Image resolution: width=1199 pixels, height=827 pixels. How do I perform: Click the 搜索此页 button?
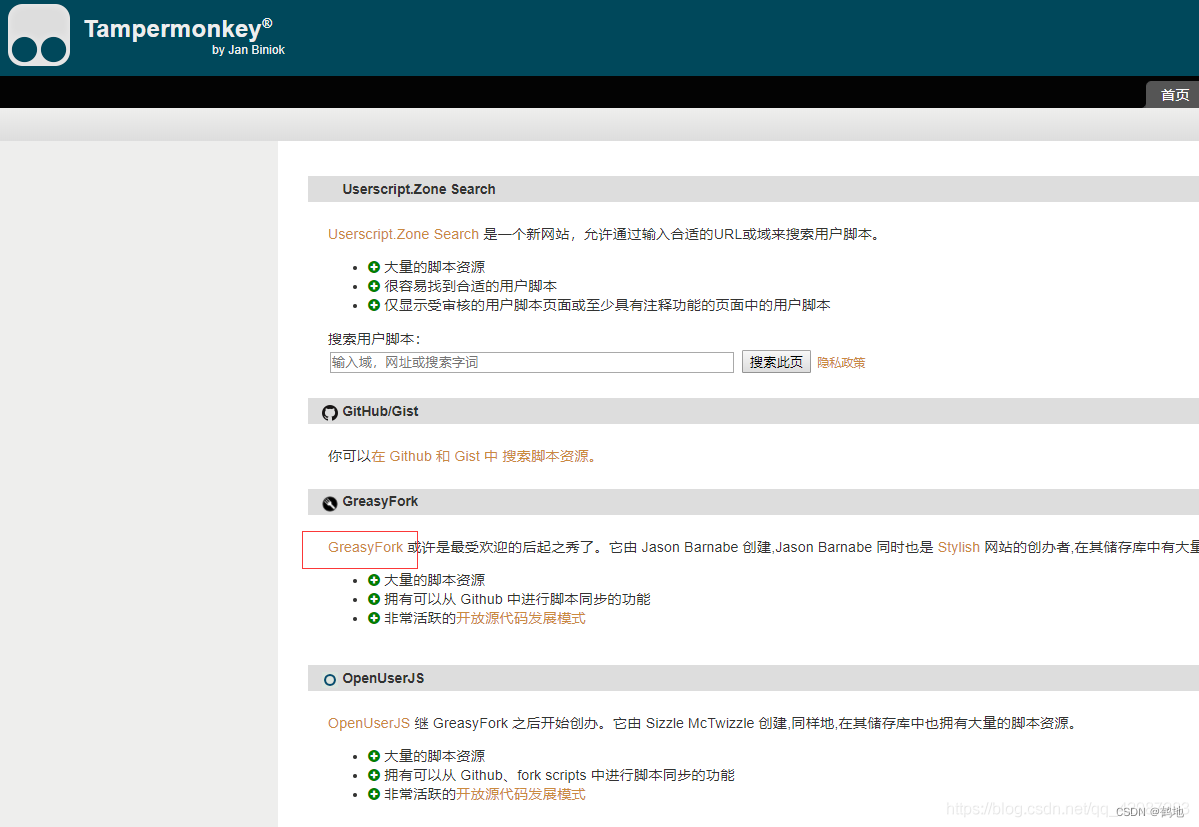pyautogui.click(x=776, y=362)
